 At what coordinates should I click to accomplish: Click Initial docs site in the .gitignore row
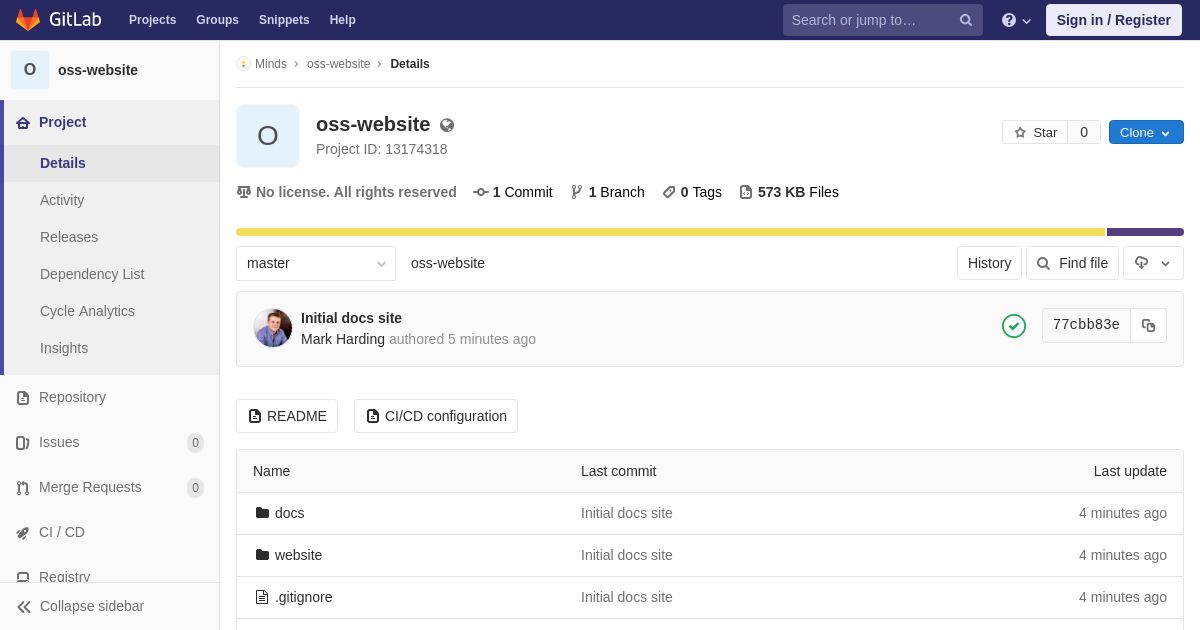click(627, 597)
